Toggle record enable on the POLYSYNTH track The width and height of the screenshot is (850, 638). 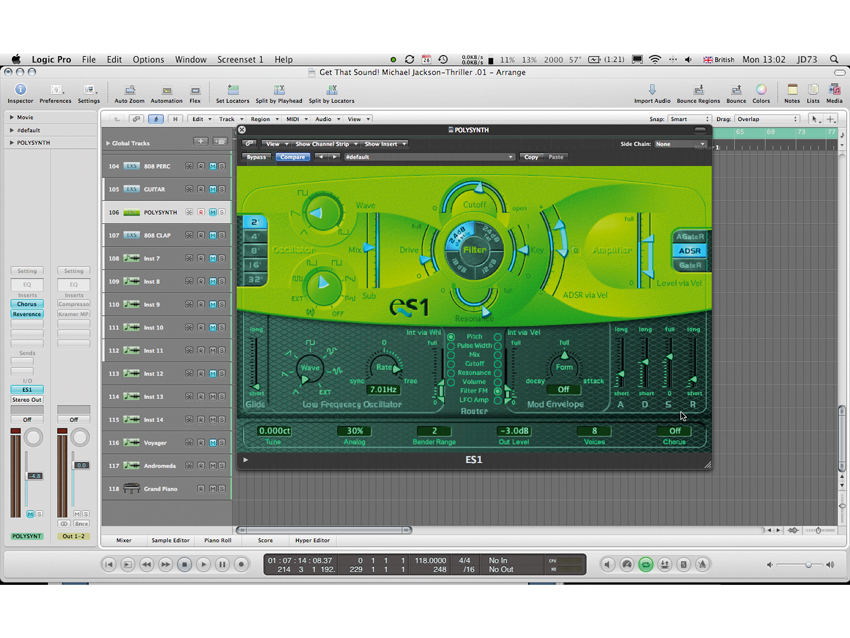pyautogui.click(x=201, y=212)
